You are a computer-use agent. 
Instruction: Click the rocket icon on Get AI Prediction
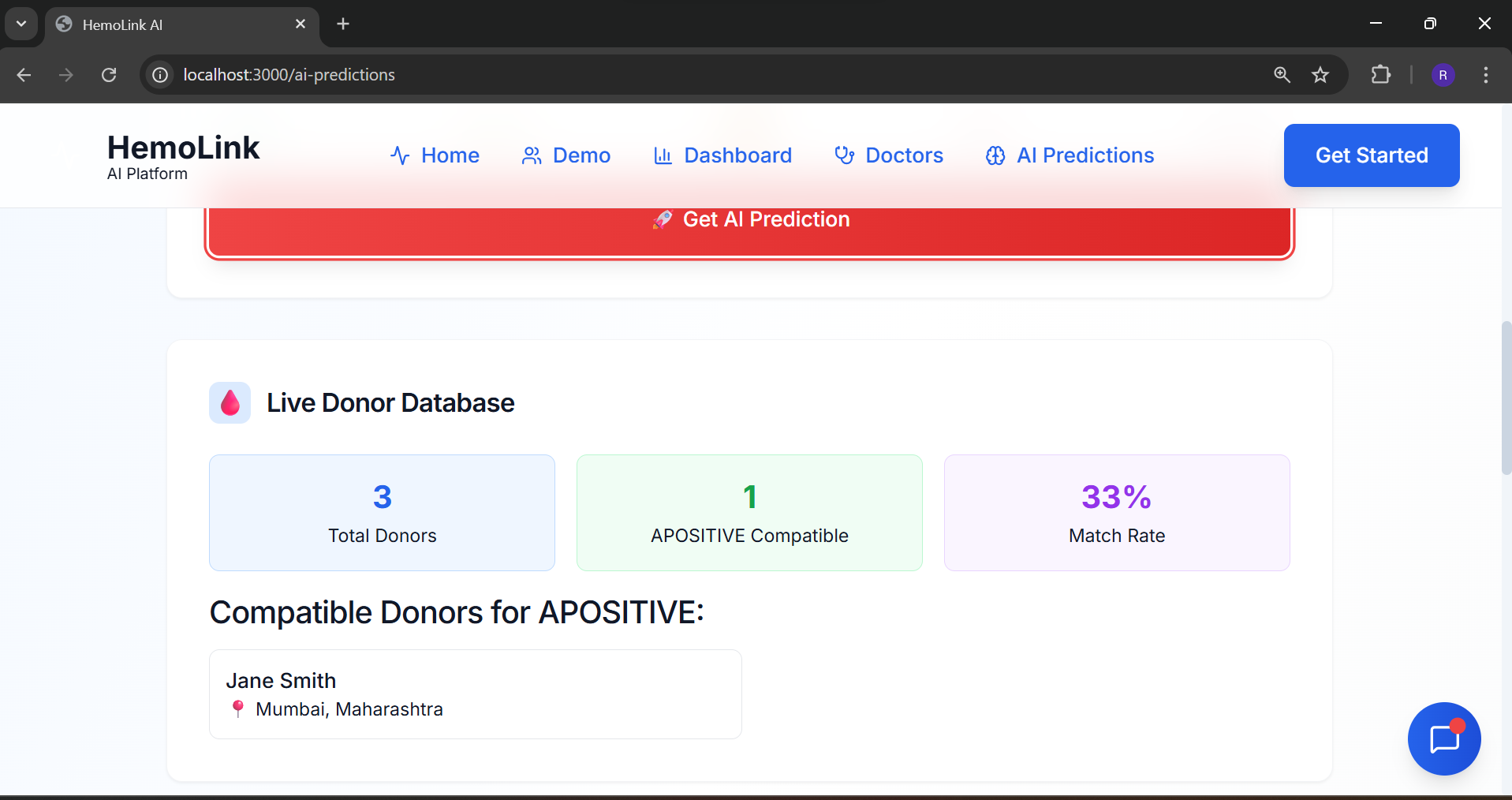point(663,219)
